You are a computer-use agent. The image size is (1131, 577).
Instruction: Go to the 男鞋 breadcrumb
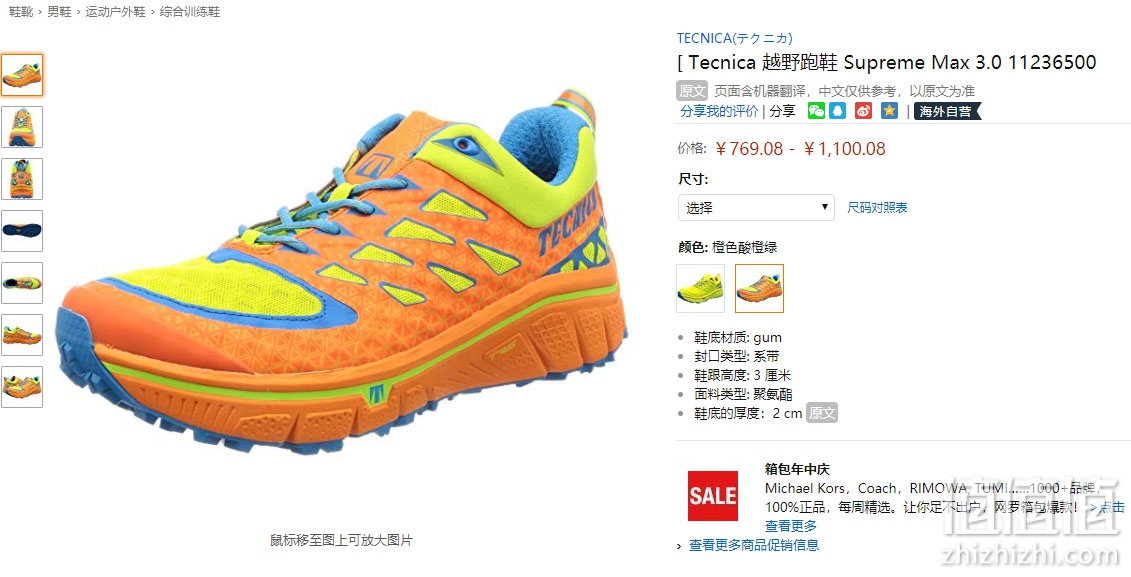coord(59,12)
